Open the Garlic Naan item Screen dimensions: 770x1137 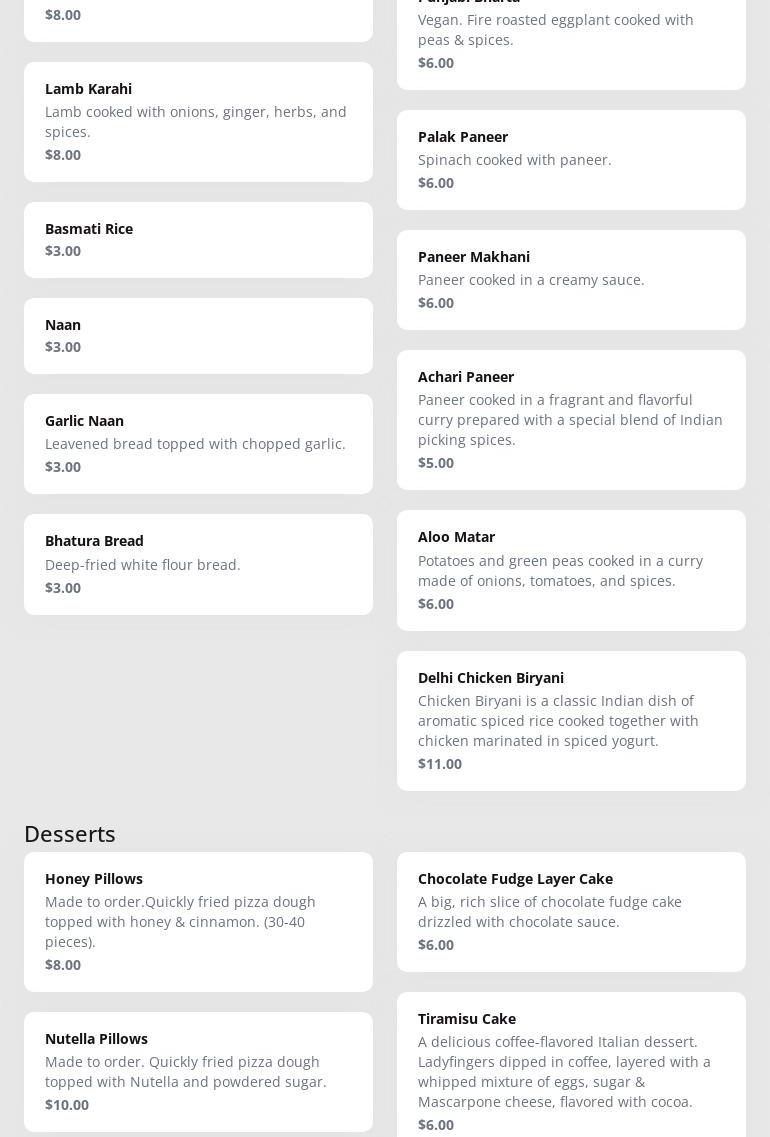click(x=198, y=443)
